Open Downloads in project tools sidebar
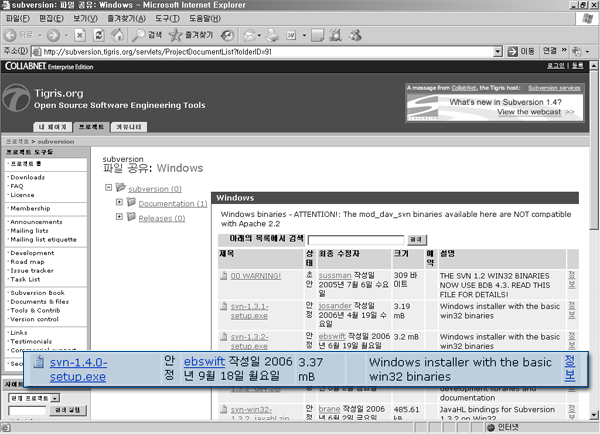Viewport: 600px width, 435px height. point(28,177)
